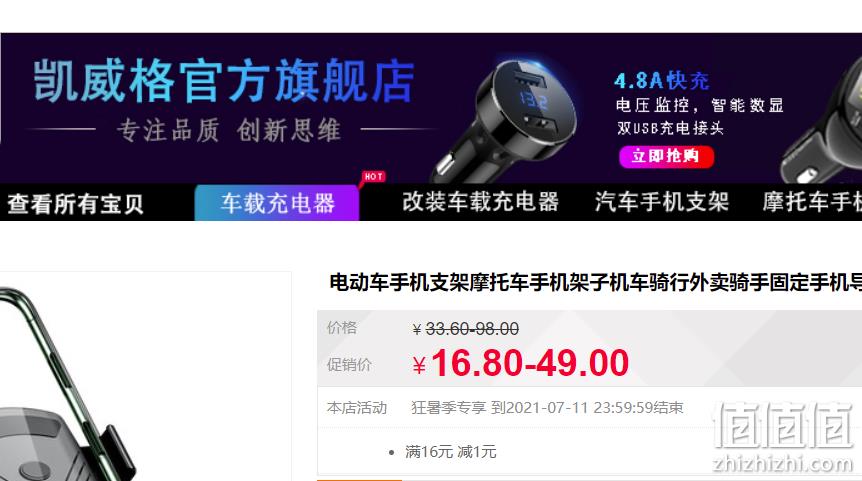
Task: Click the 本店活动 label
Action: [x=357, y=408]
